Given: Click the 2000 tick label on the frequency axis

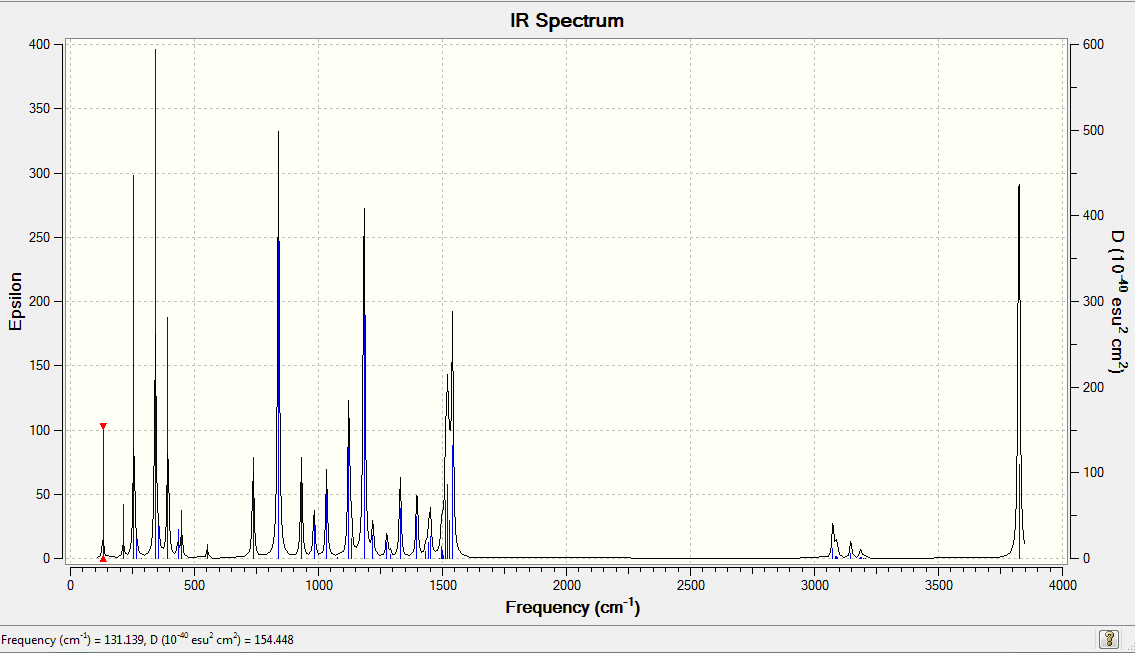Looking at the screenshot, I should (567, 585).
